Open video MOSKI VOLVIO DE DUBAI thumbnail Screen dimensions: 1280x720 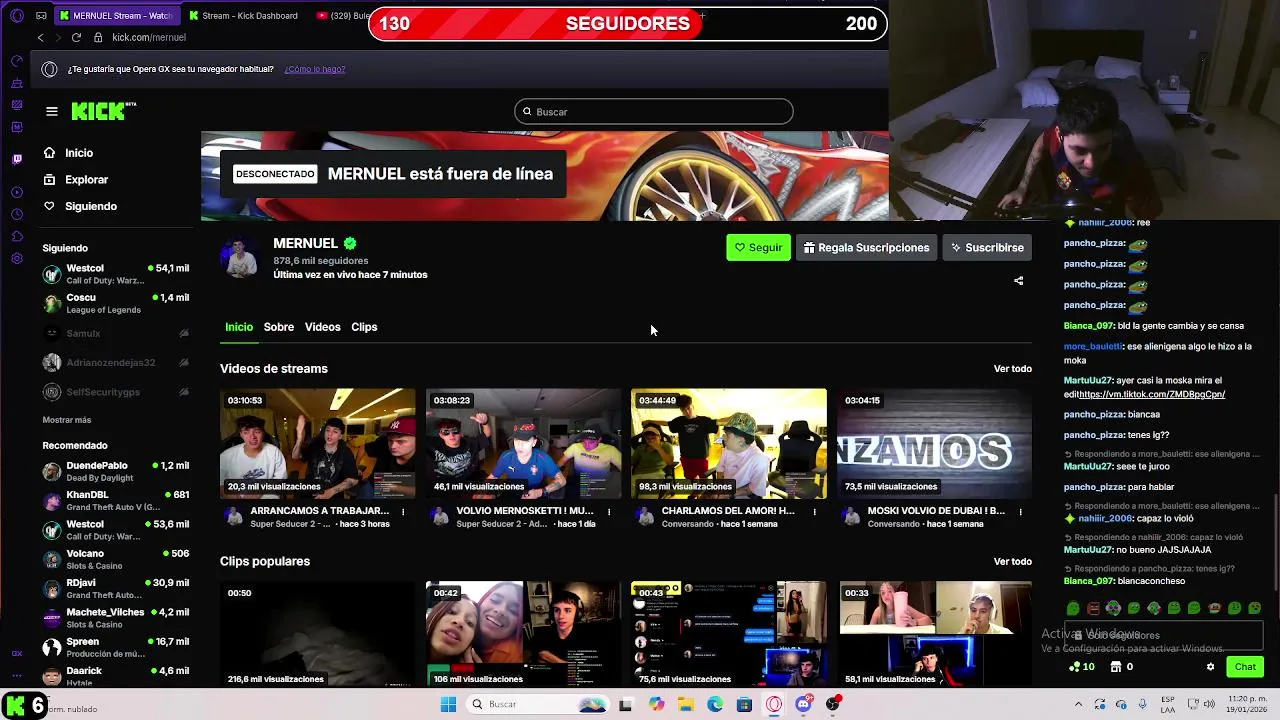[935, 443]
